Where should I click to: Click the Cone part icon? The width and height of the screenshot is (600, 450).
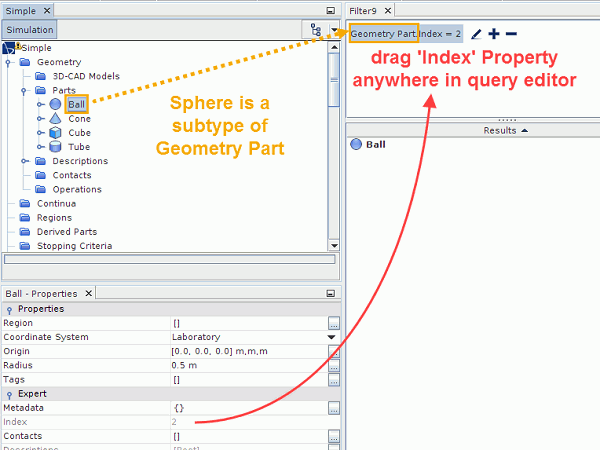point(56,118)
